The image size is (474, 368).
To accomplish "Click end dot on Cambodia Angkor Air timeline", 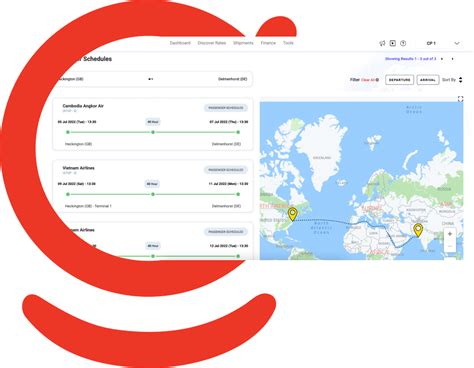I will (238, 132).
